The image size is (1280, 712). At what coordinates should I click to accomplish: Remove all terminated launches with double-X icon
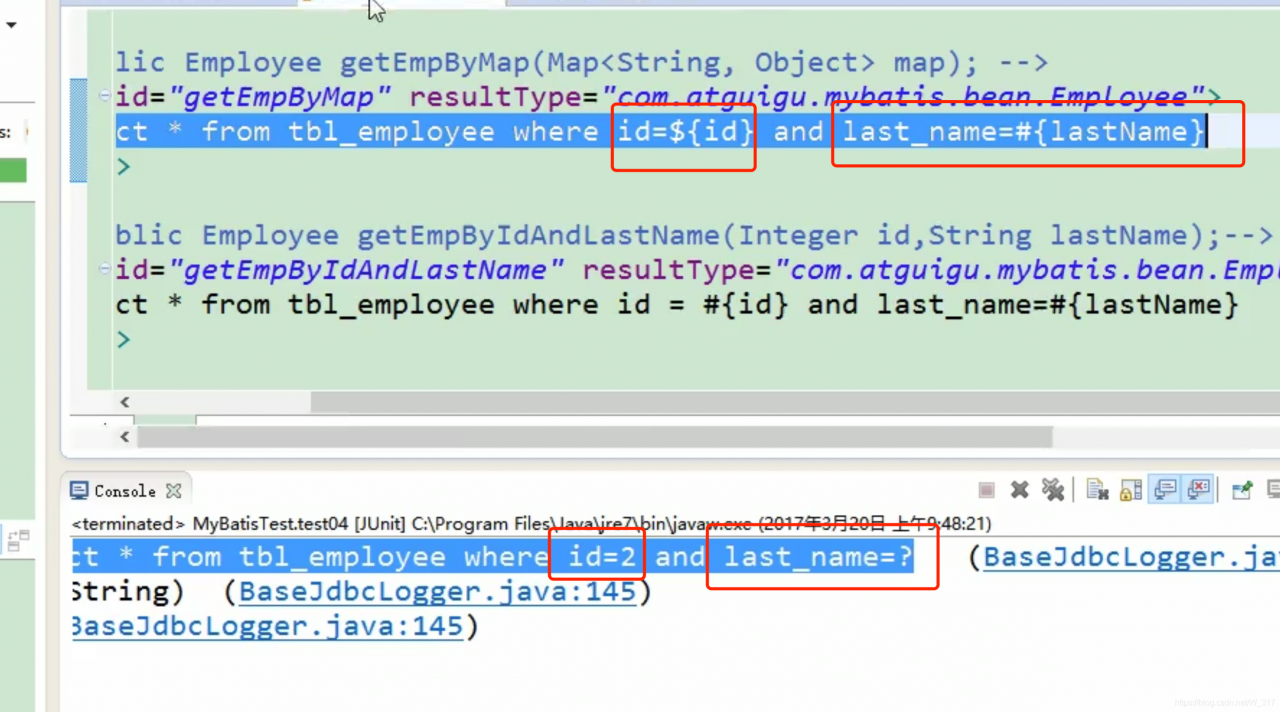1052,490
